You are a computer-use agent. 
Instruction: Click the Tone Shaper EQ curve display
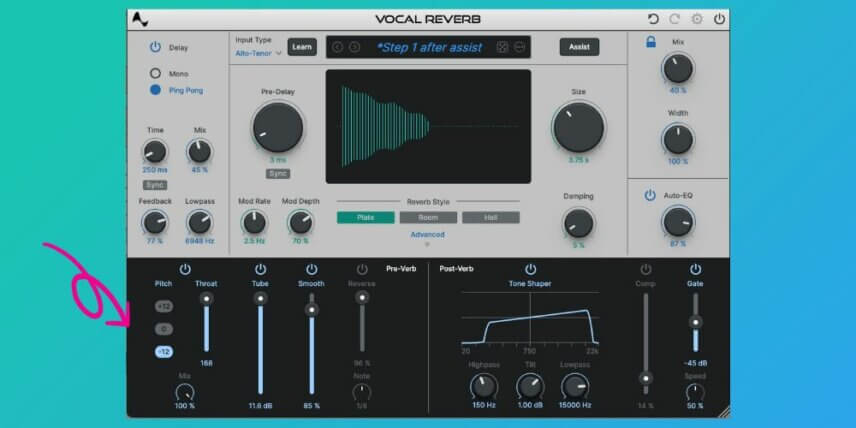point(530,318)
